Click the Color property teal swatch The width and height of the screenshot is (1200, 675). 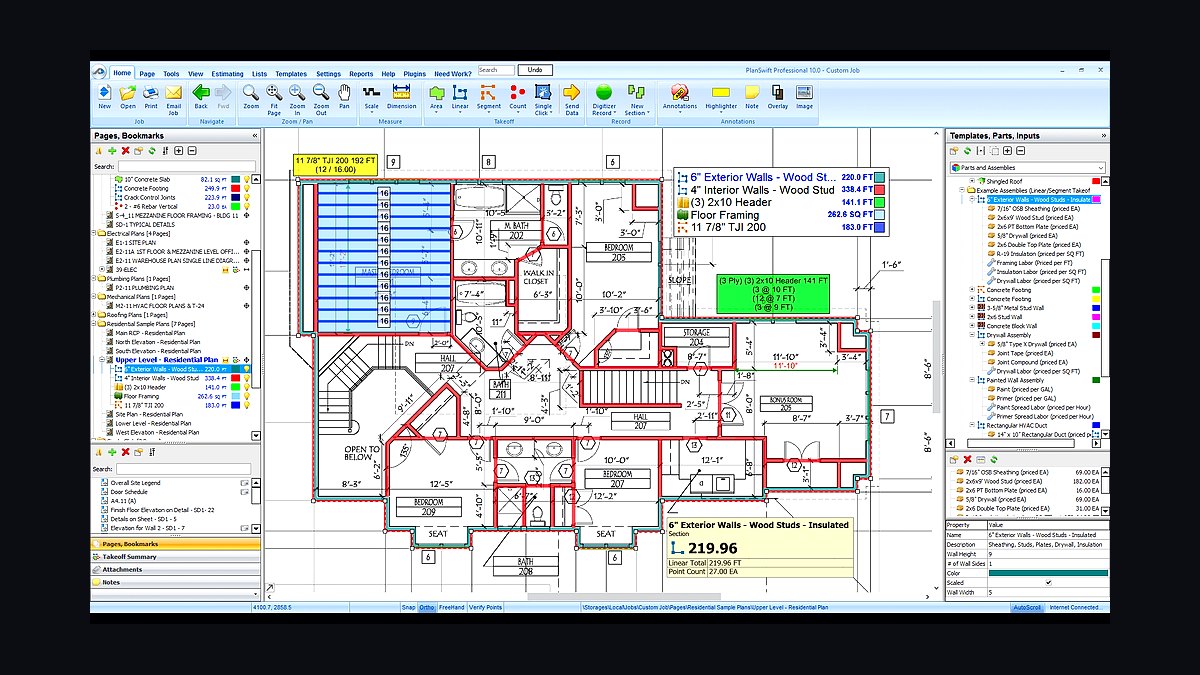[x=1047, y=572]
